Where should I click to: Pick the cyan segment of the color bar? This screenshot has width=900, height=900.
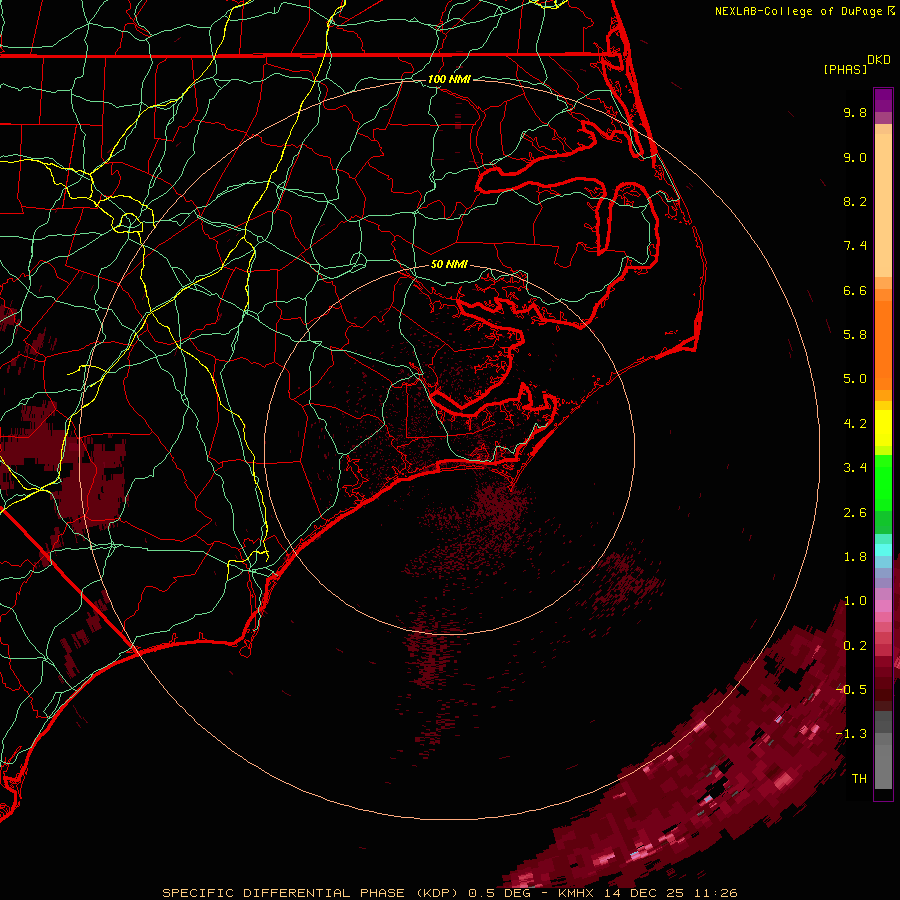click(883, 550)
